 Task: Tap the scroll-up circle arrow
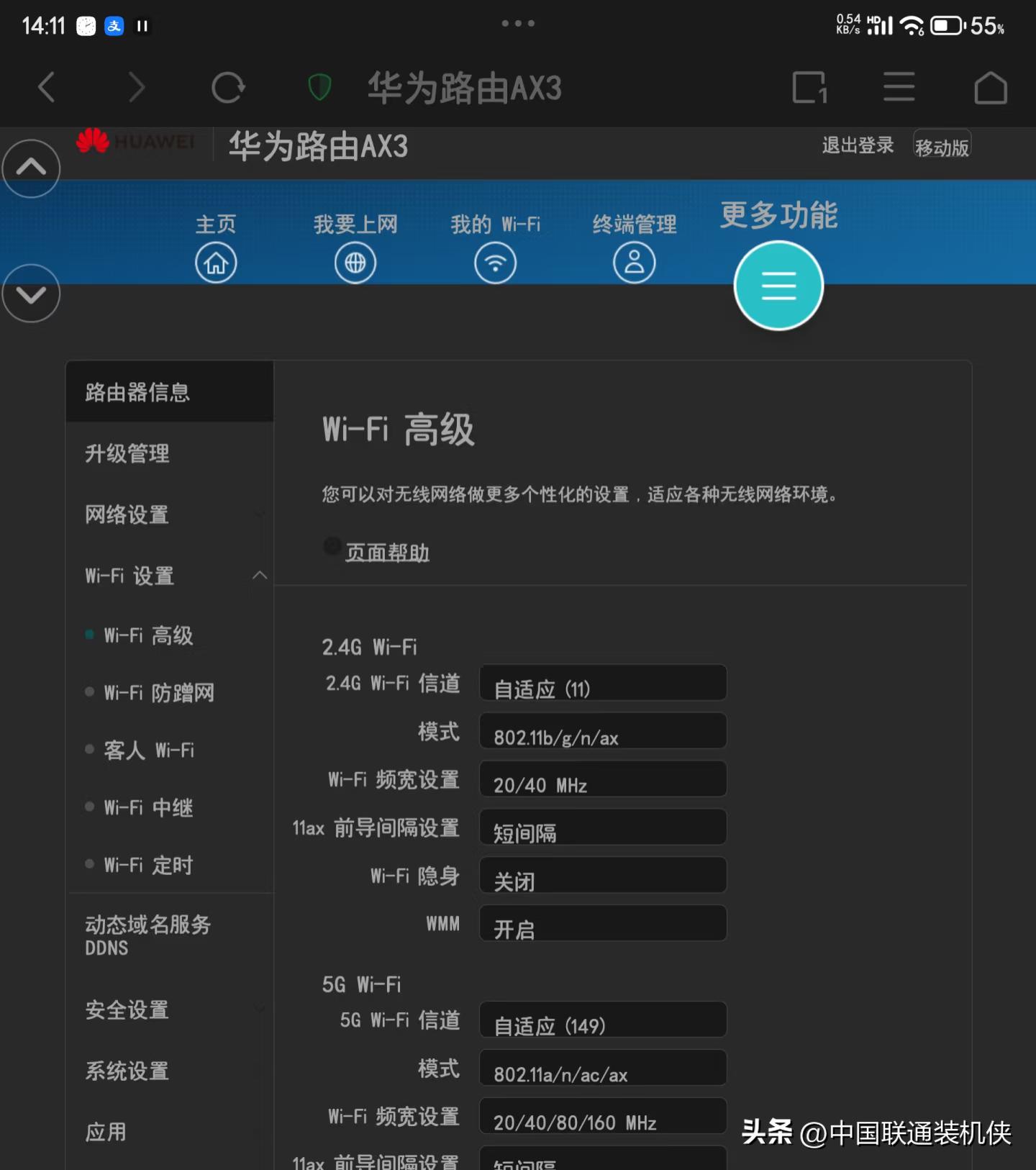tap(31, 168)
